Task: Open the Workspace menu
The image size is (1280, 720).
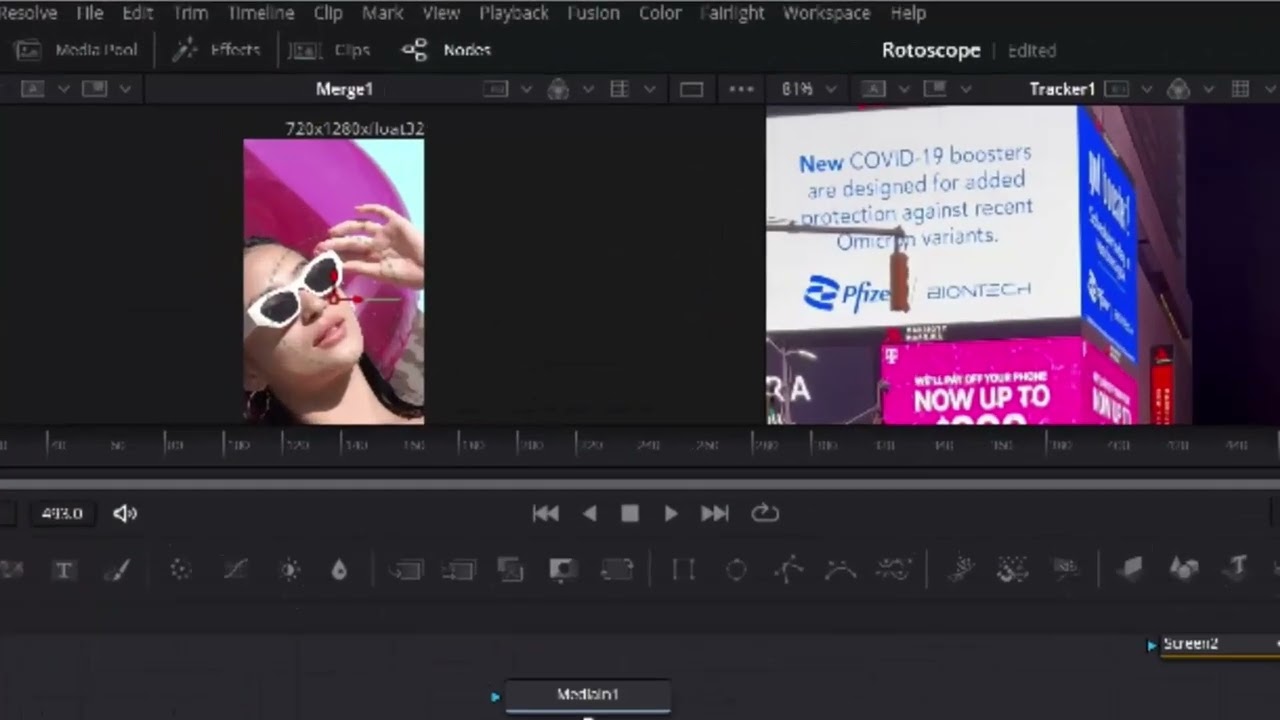Action: point(826,13)
